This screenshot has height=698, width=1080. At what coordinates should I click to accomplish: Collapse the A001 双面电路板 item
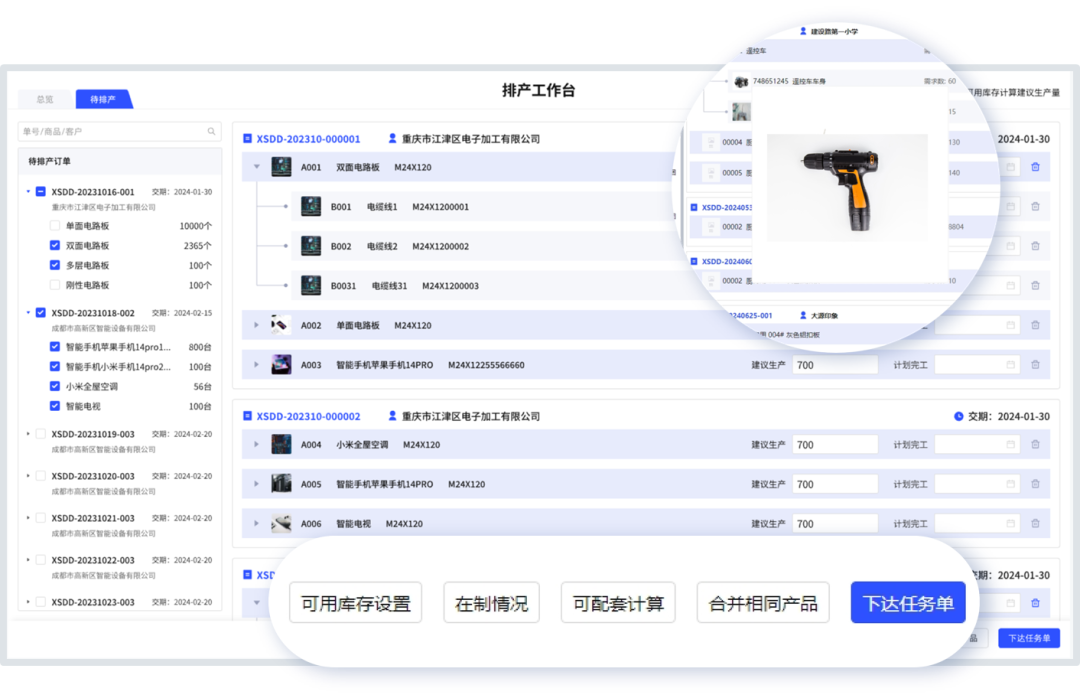tap(257, 167)
